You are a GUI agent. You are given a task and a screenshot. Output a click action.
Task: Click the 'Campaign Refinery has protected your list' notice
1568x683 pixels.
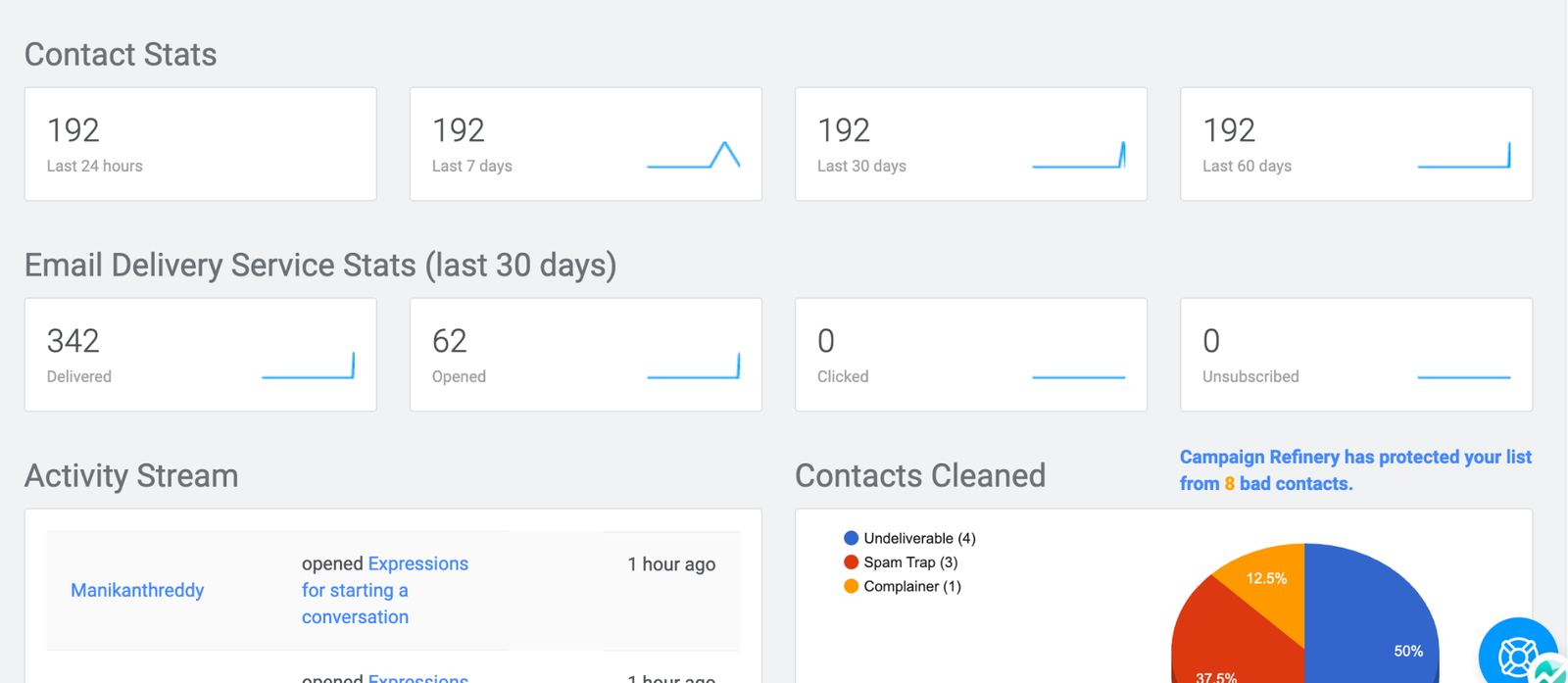(x=1355, y=470)
